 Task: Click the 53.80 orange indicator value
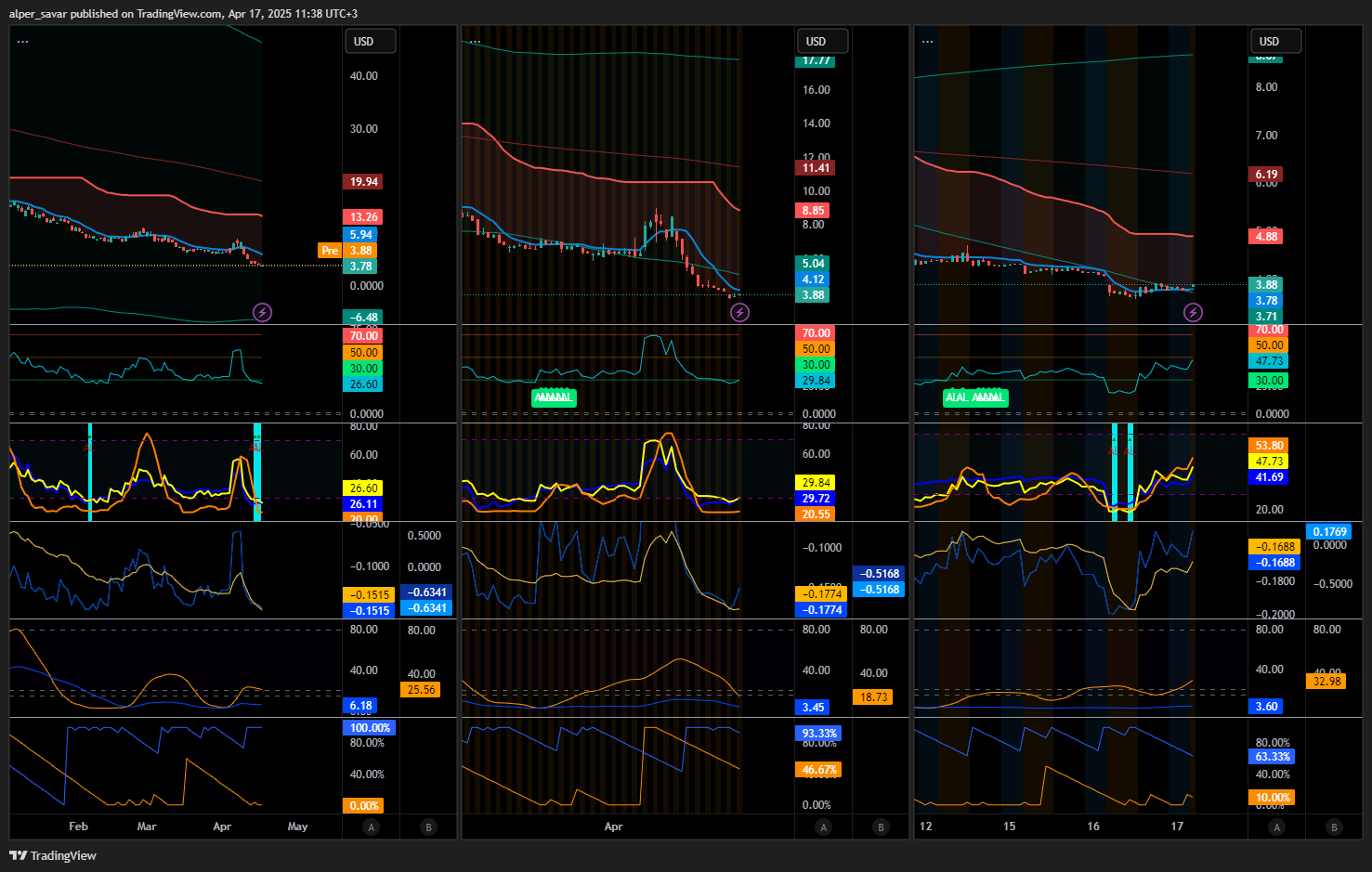pyautogui.click(x=1269, y=446)
